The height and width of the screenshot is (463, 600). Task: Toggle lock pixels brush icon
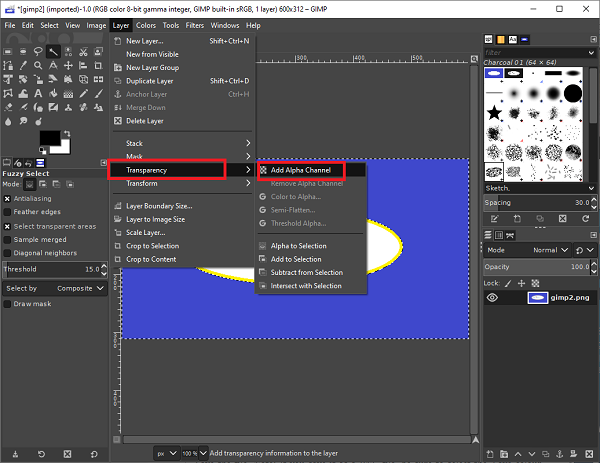point(508,283)
